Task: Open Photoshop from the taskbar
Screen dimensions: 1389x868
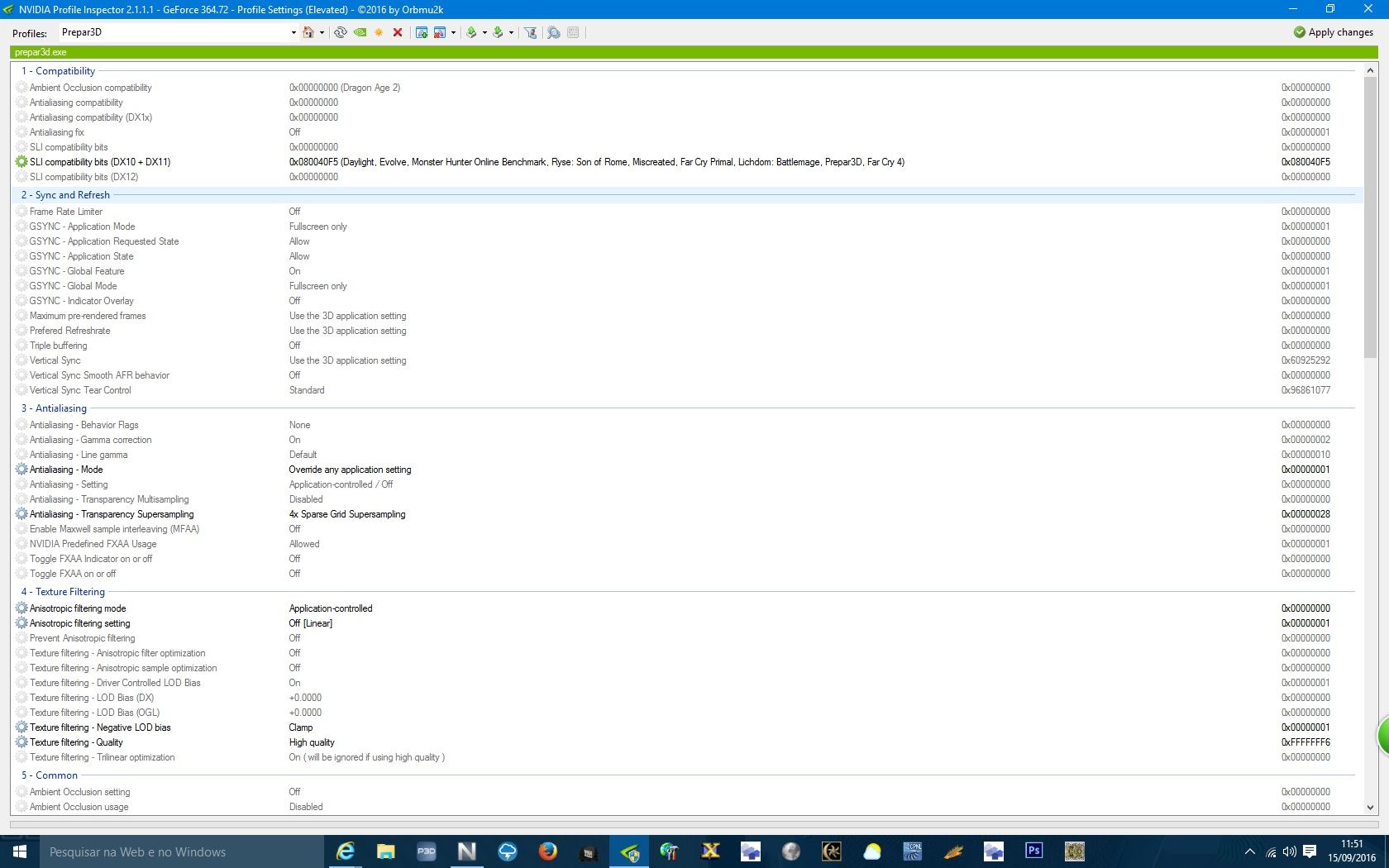Action: [x=1033, y=851]
